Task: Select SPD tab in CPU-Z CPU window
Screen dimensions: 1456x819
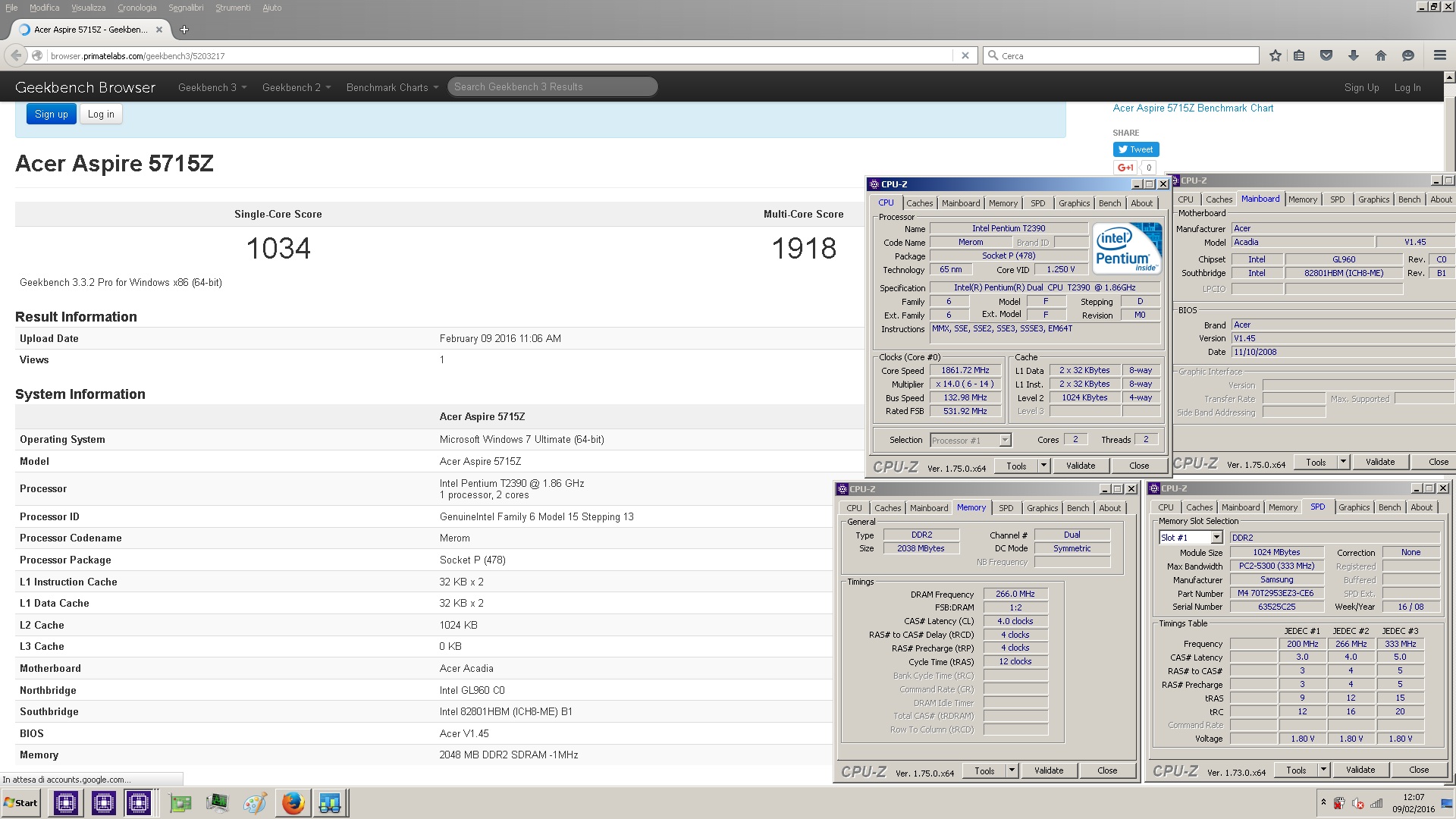Action: click(x=1037, y=203)
